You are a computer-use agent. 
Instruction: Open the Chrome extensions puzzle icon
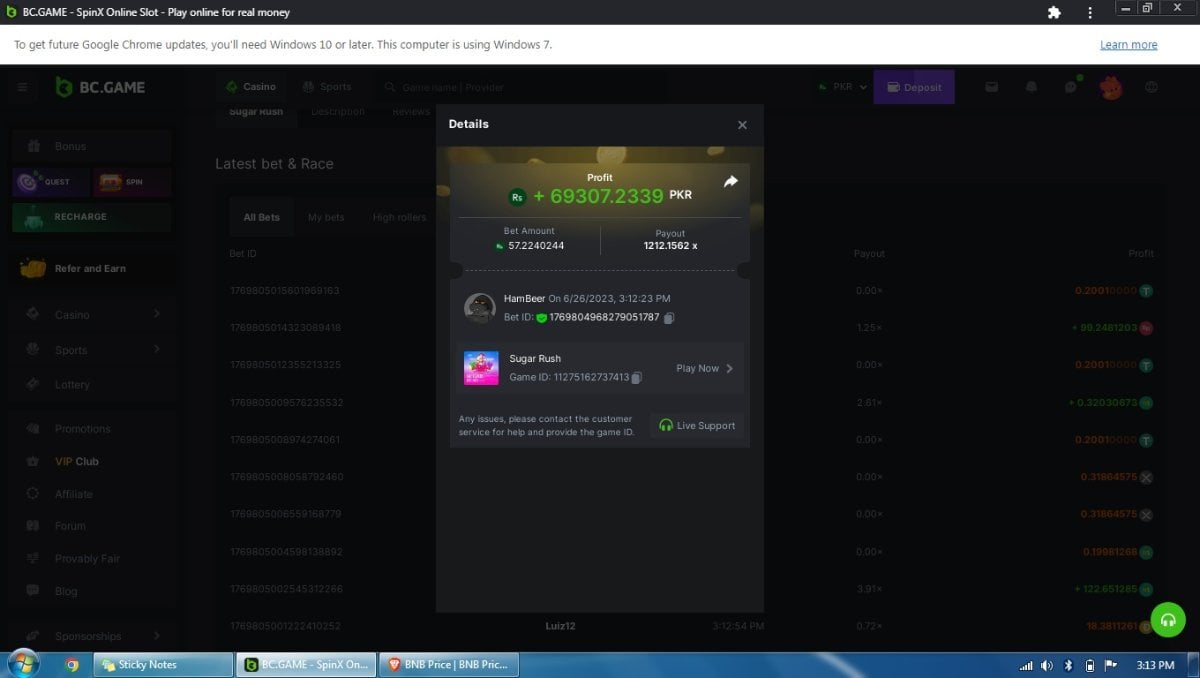(x=1054, y=13)
